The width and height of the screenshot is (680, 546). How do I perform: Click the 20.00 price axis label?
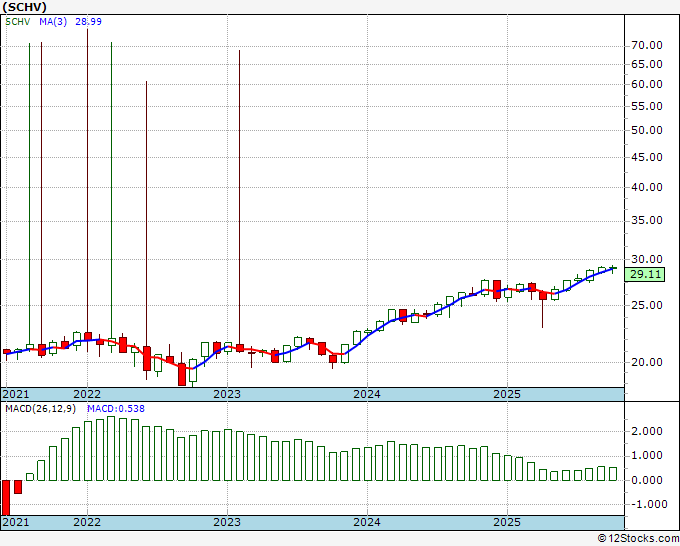click(x=647, y=362)
